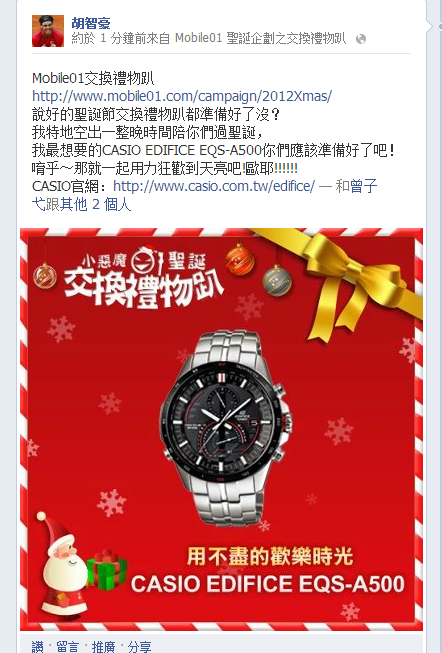Click 分享 to share the post
The height and width of the screenshot is (653, 442).
(x=139, y=647)
